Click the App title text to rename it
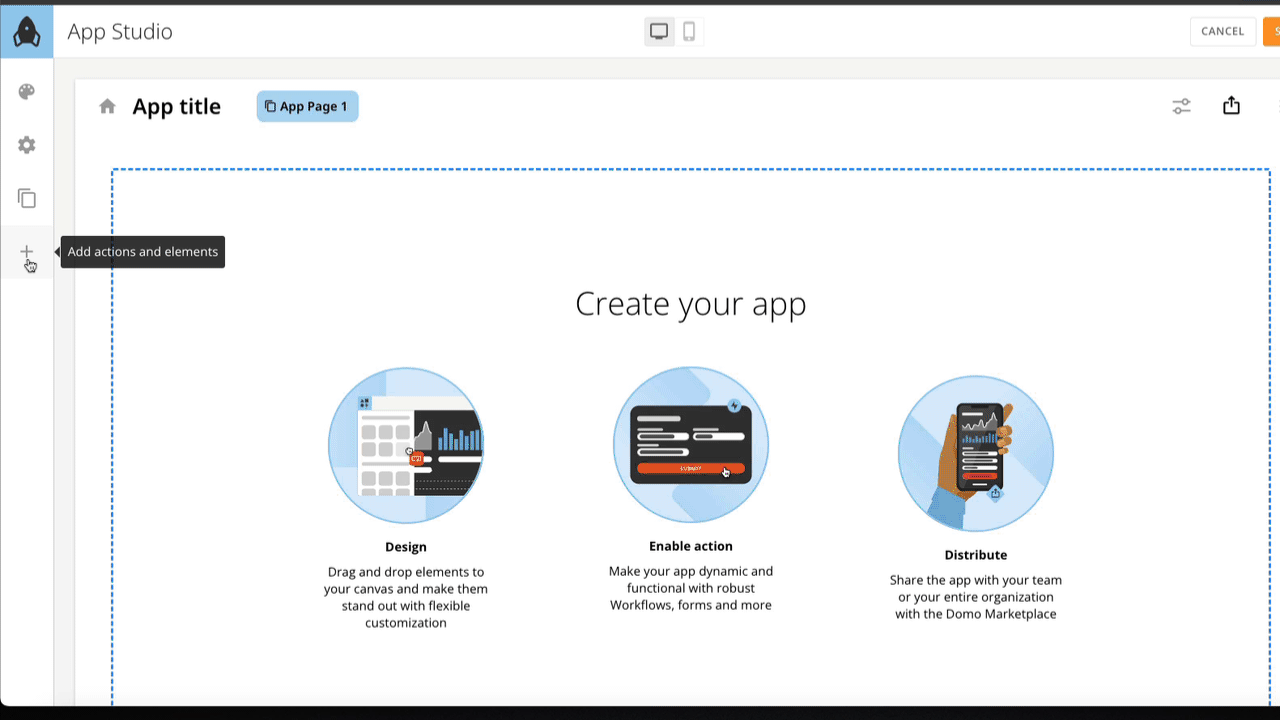 click(x=177, y=106)
